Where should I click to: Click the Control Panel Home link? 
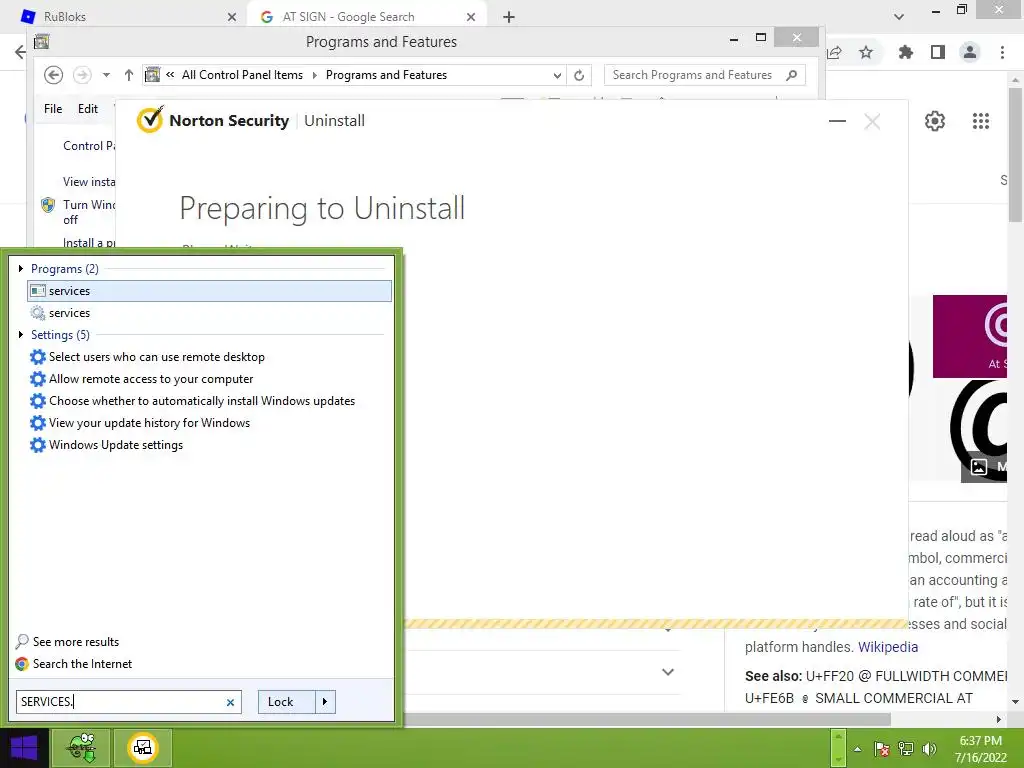pos(89,146)
